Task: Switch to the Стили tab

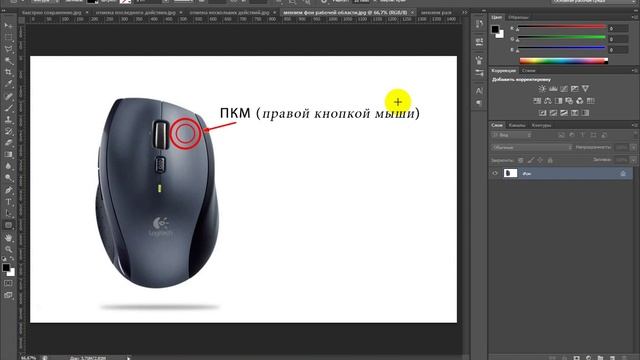Action: (x=528, y=71)
